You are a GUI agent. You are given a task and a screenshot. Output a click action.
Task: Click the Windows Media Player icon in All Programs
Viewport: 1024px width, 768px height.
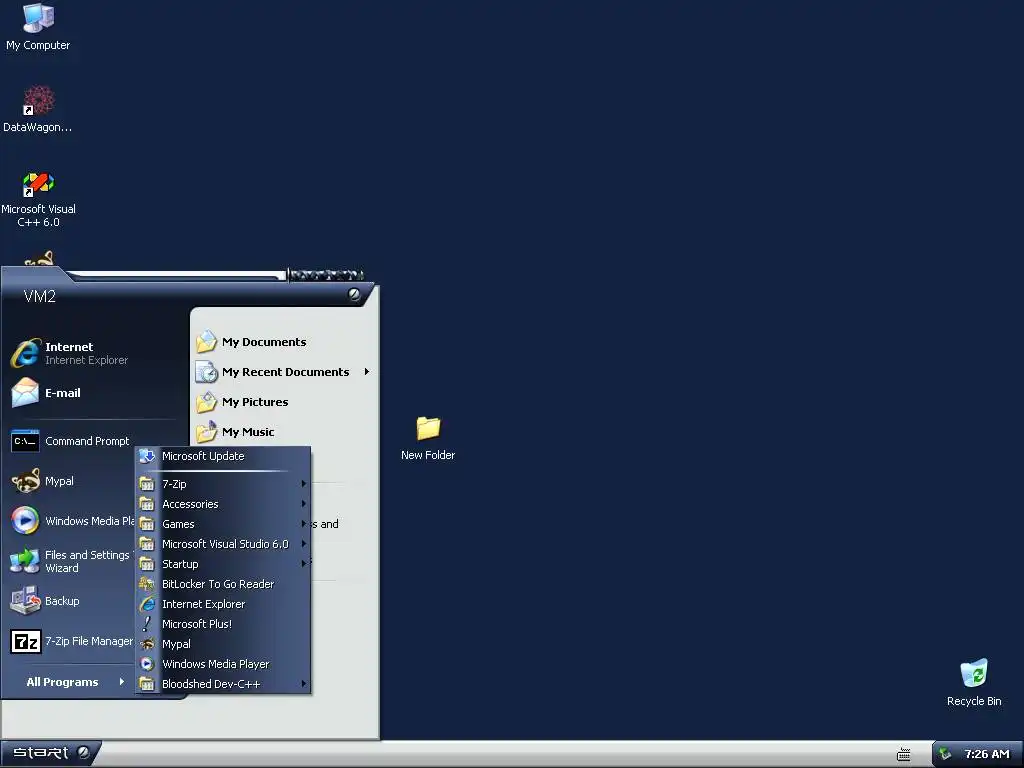coord(147,664)
